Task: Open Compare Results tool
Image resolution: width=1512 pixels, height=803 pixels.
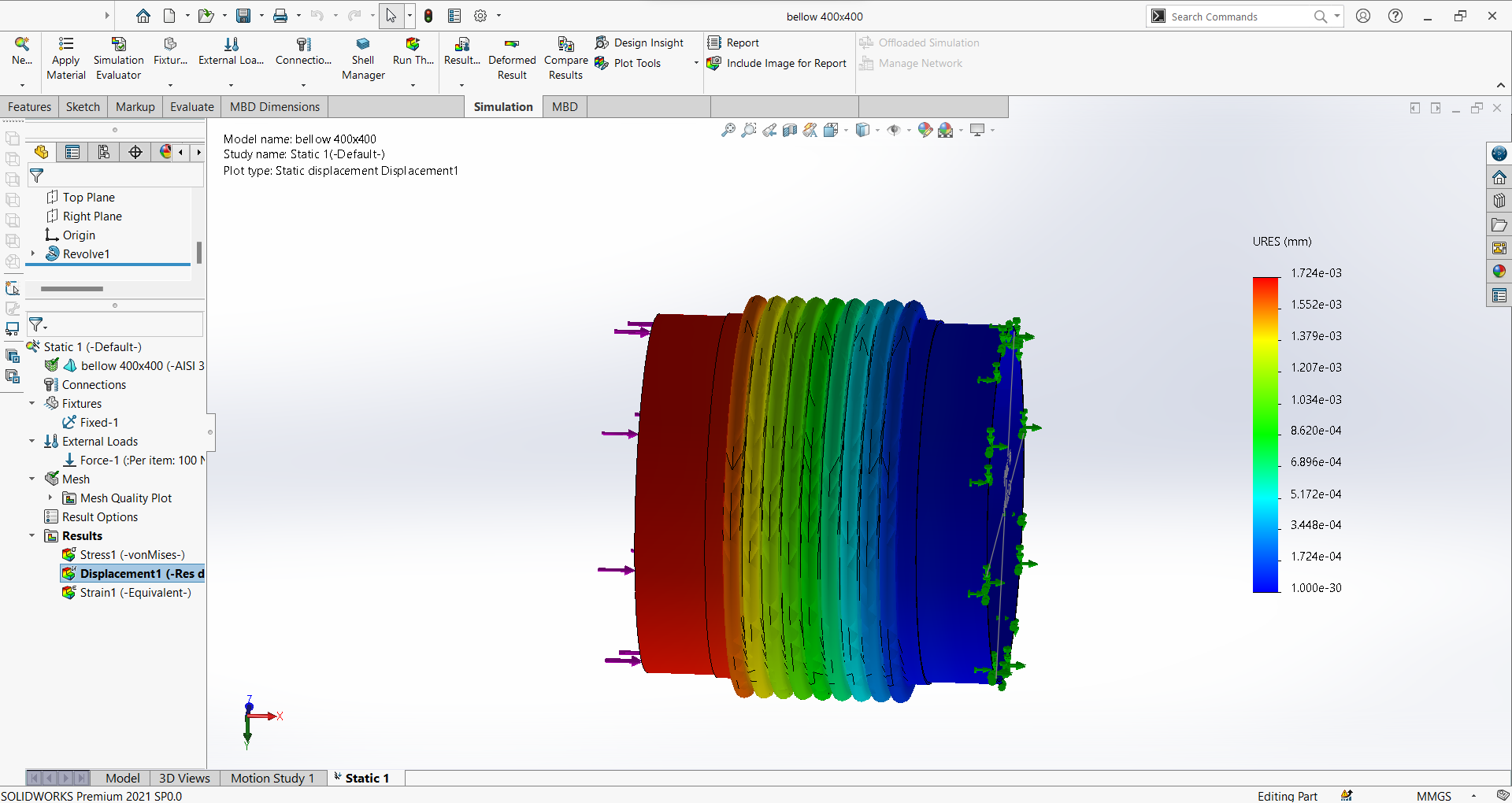Action: (x=565, y=45)
